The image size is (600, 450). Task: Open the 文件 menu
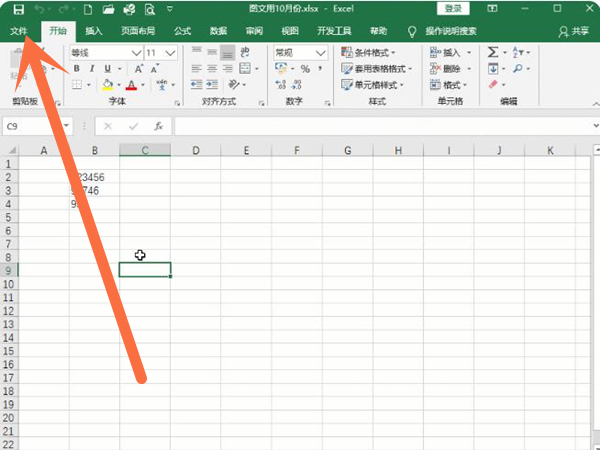pos(18,31)
